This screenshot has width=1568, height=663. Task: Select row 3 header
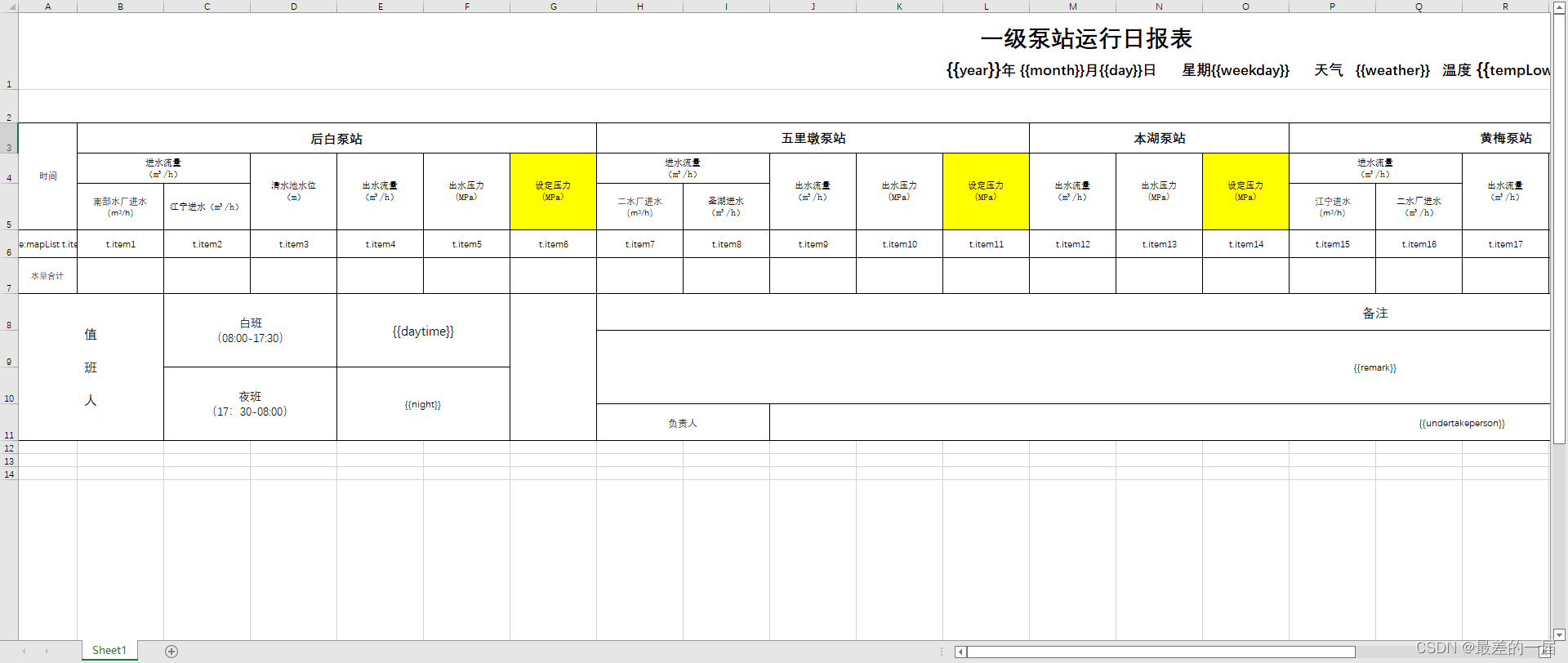coord(9,139)
